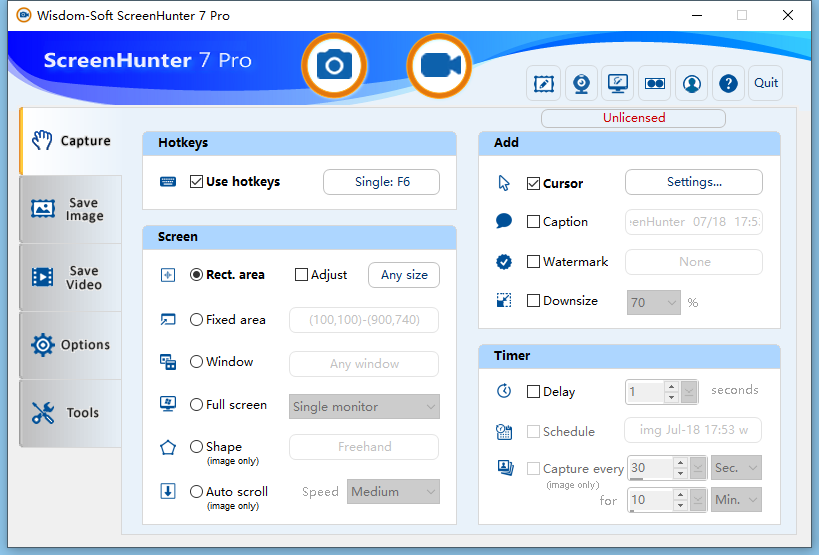Click the monitor drawing toolbar icon
The height and width of the screenshot is (555, 819).
[618, 83]
